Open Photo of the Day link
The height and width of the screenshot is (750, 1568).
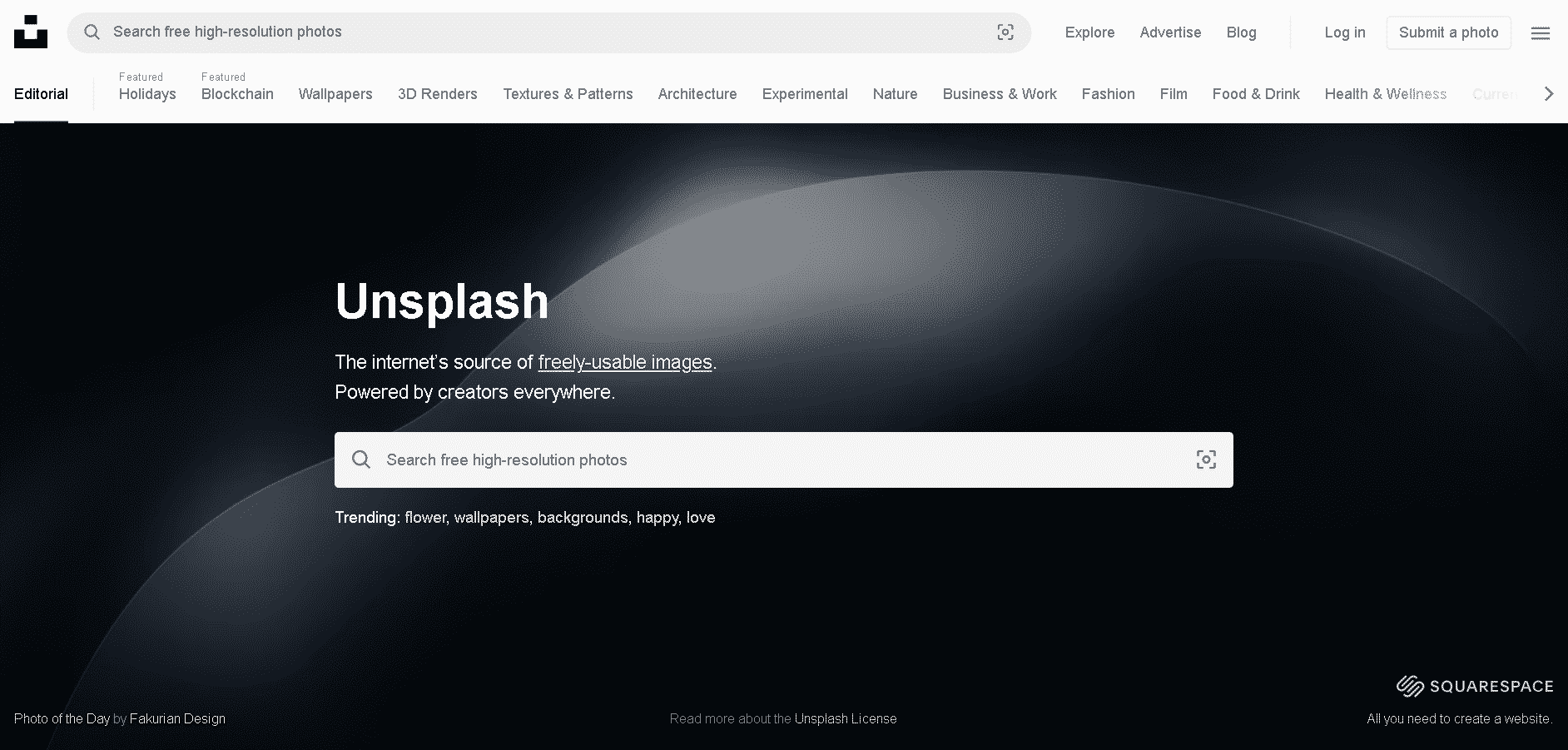[x=62, y=718]
